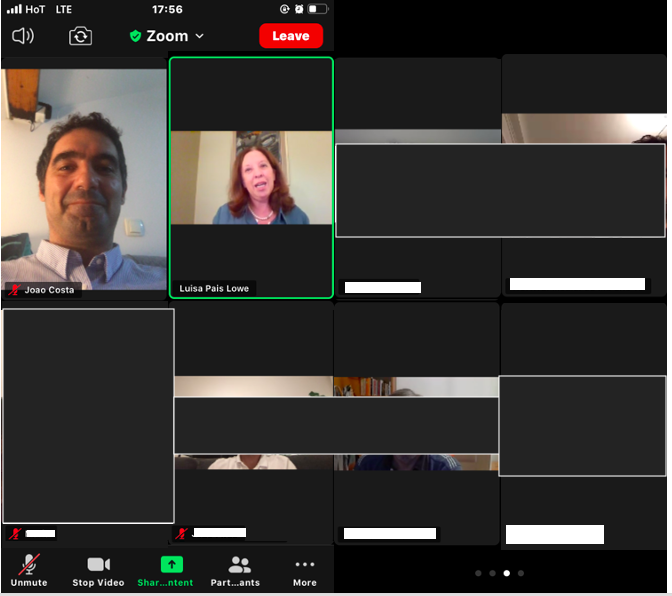Tap the cellular signal bars icon
The width and height of the screenshot is (672, 596).
point(14,9)
